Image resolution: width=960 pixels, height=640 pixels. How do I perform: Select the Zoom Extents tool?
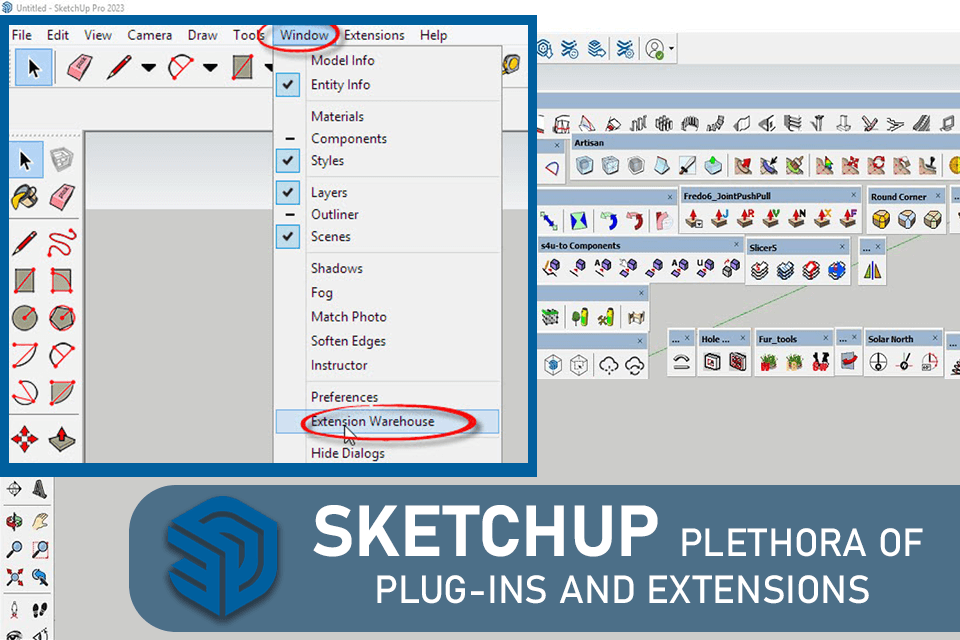click(x=14, y=577)
